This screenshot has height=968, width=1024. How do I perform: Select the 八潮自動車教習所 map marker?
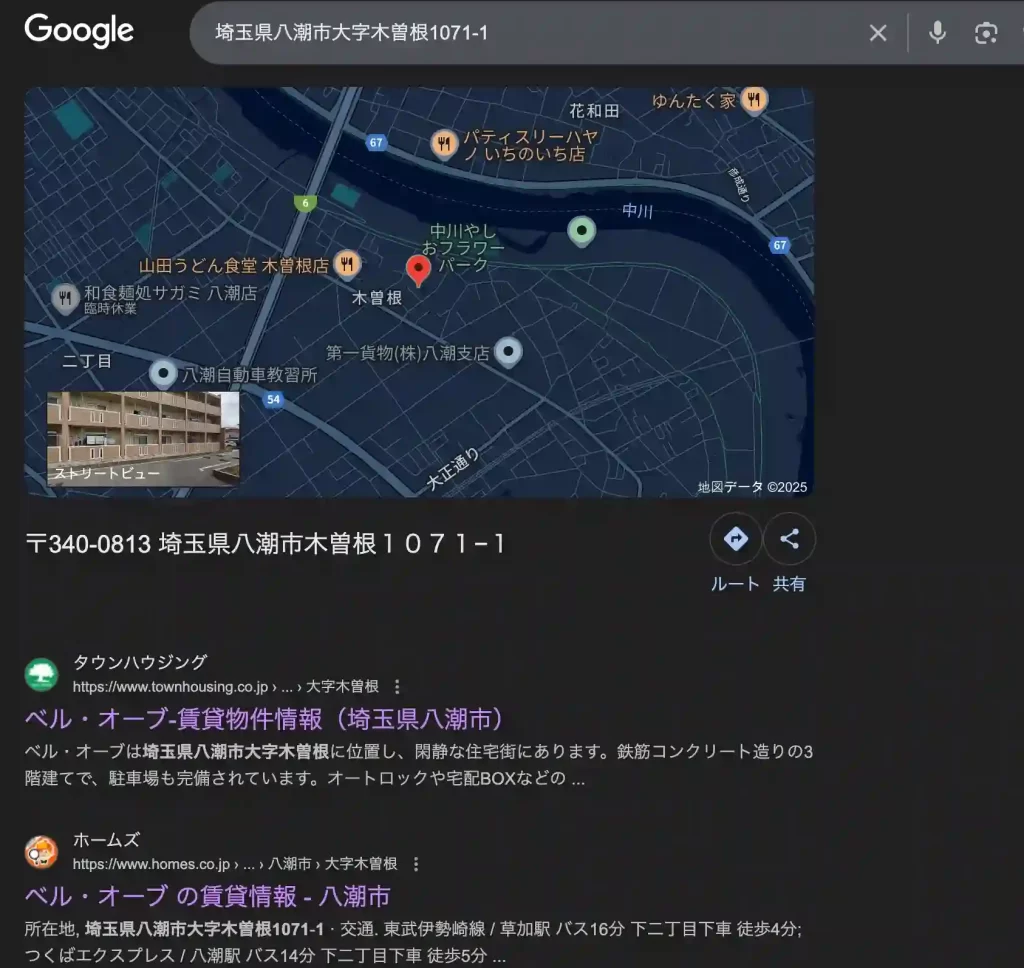163,374
